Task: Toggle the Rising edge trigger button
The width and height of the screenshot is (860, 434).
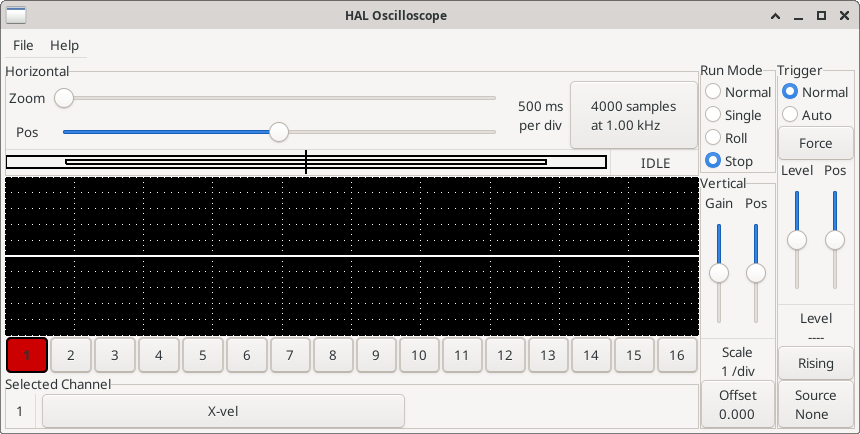Action: click(815, 363)
